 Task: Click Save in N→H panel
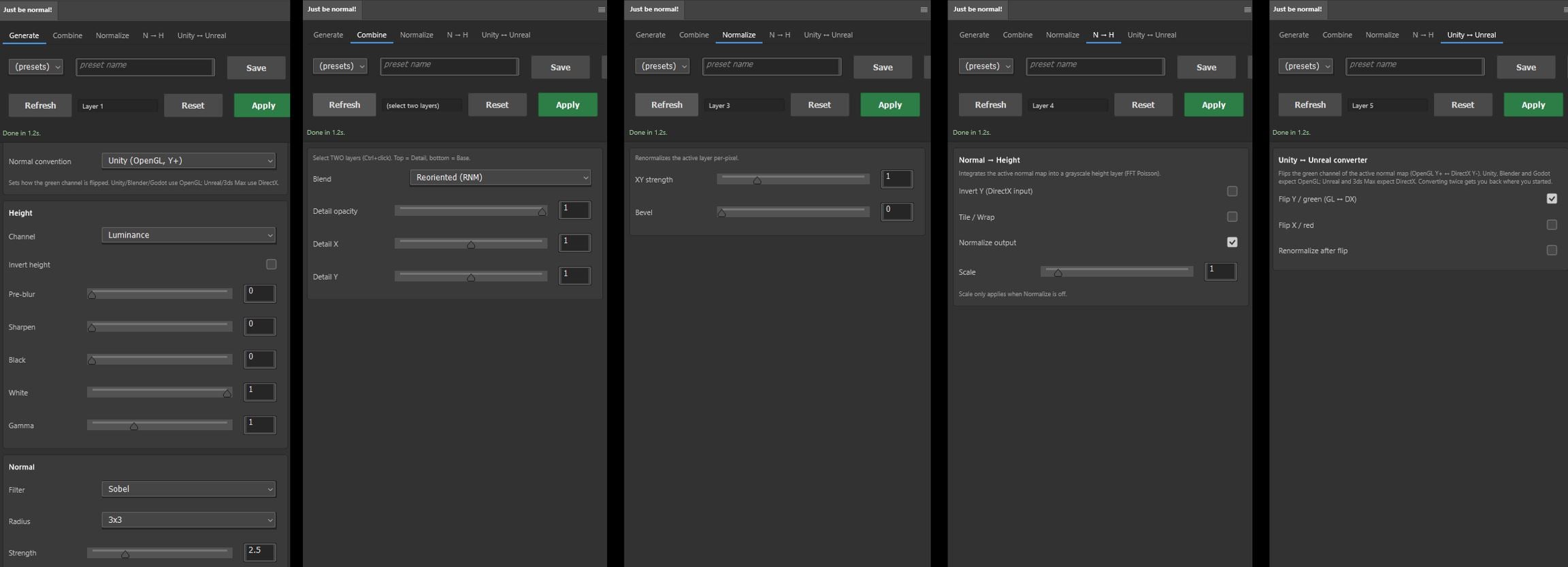click(x=1207, y=67)
